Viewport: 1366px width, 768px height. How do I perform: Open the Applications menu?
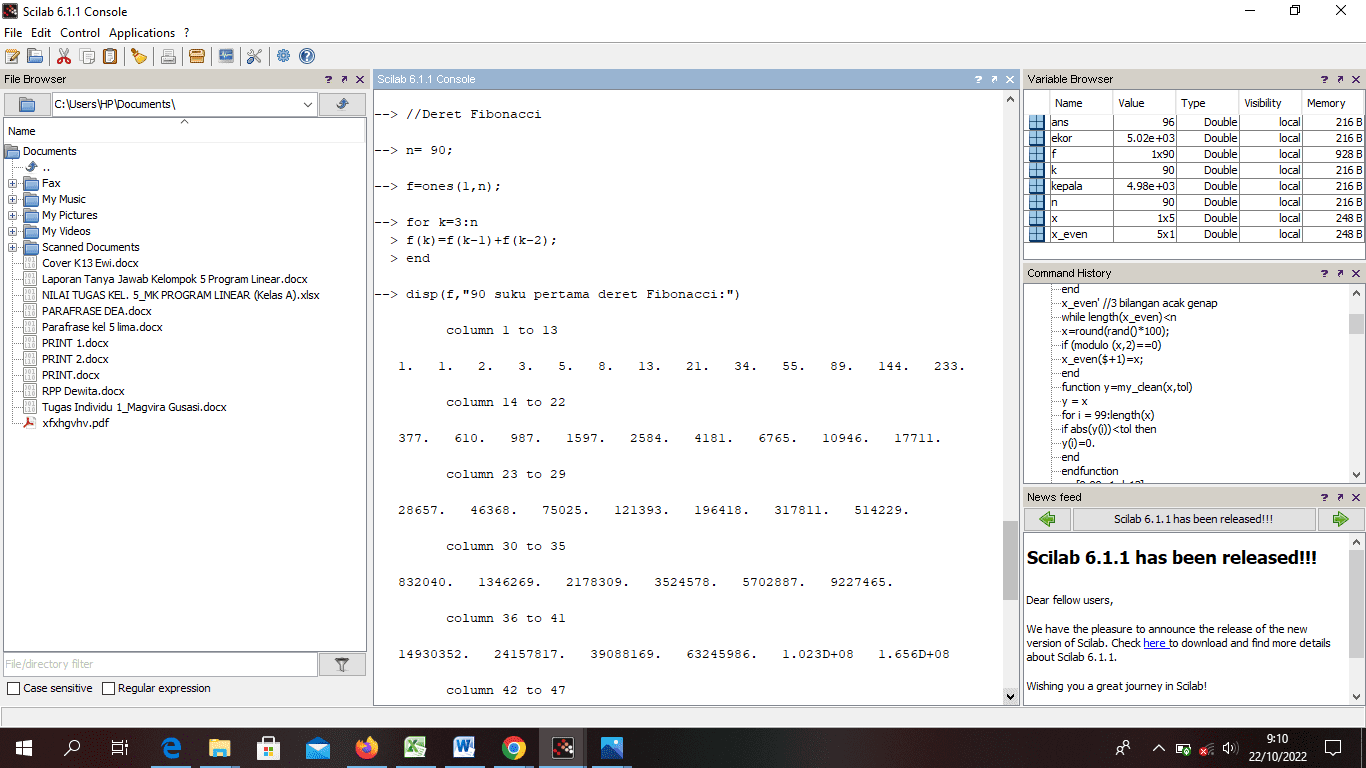(142, 33)
